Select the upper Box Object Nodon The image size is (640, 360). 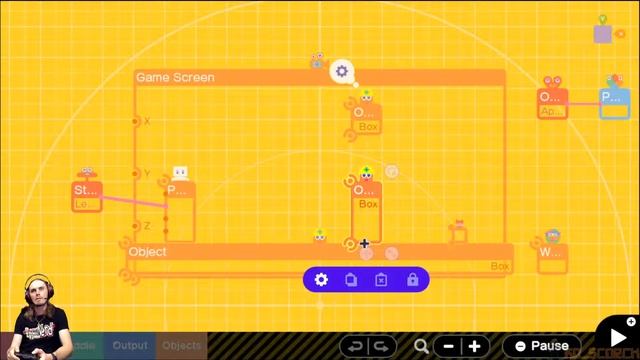pos(366,119)
